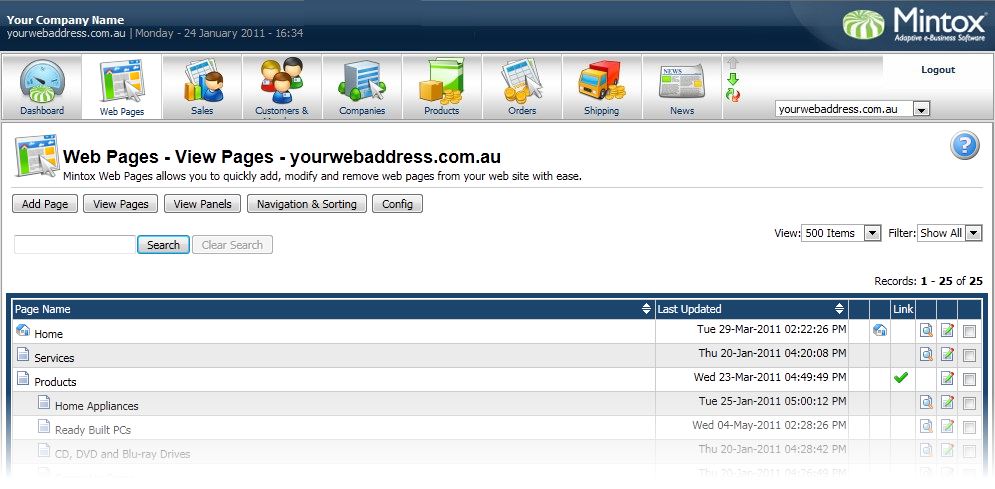
Task: Preview the Home Appliances page
Action: (x=926, y=403)
